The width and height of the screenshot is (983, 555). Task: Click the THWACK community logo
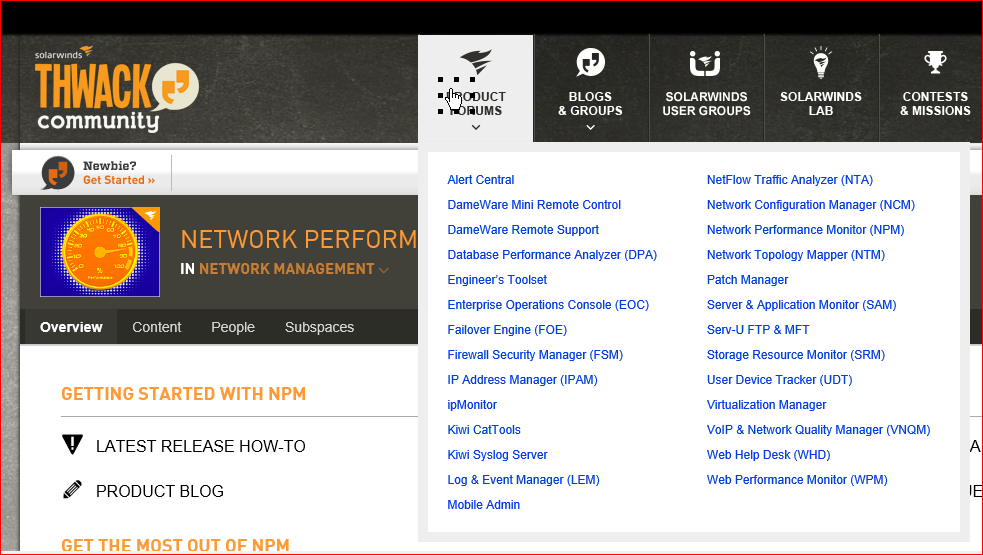[x=117, y=88]
